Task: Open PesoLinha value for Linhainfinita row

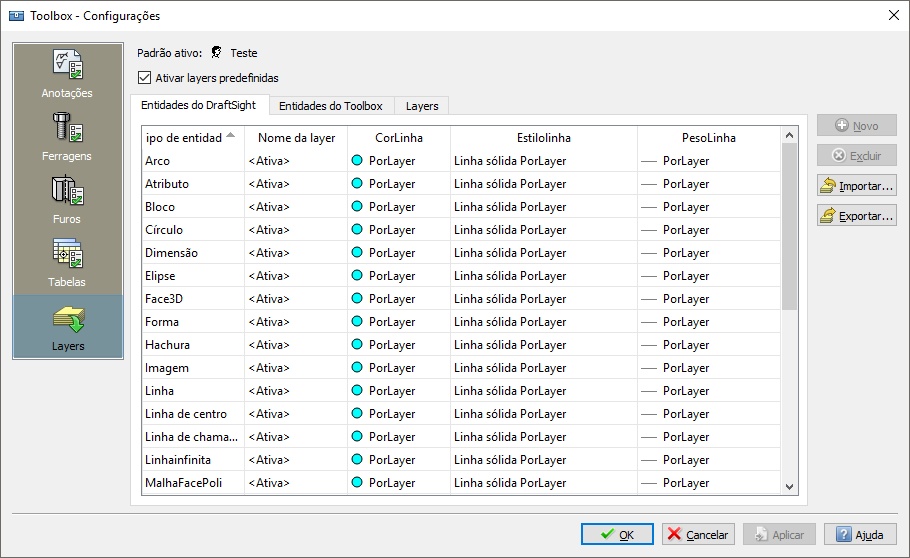Action: coord(709,460)
